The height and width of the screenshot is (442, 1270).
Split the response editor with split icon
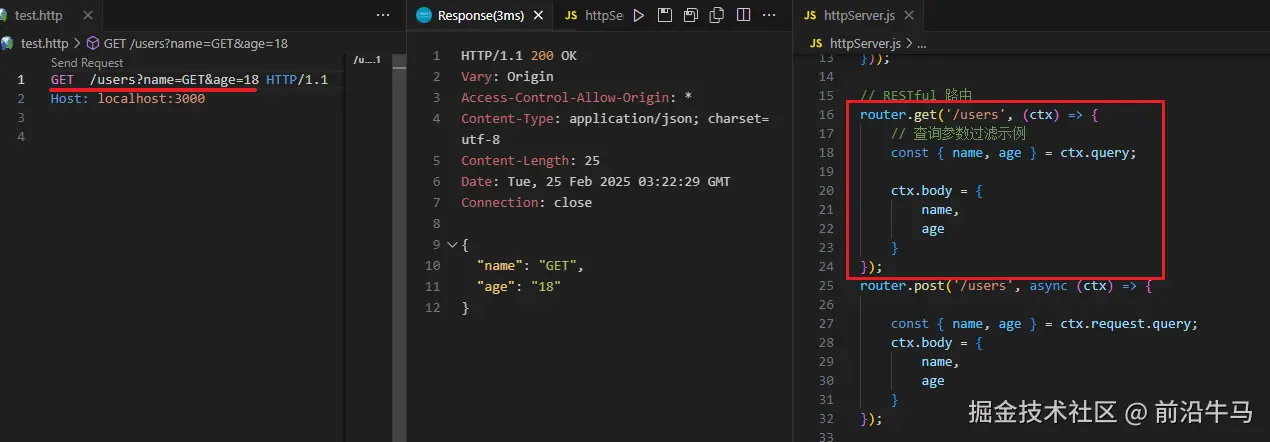tap(743, 15)
